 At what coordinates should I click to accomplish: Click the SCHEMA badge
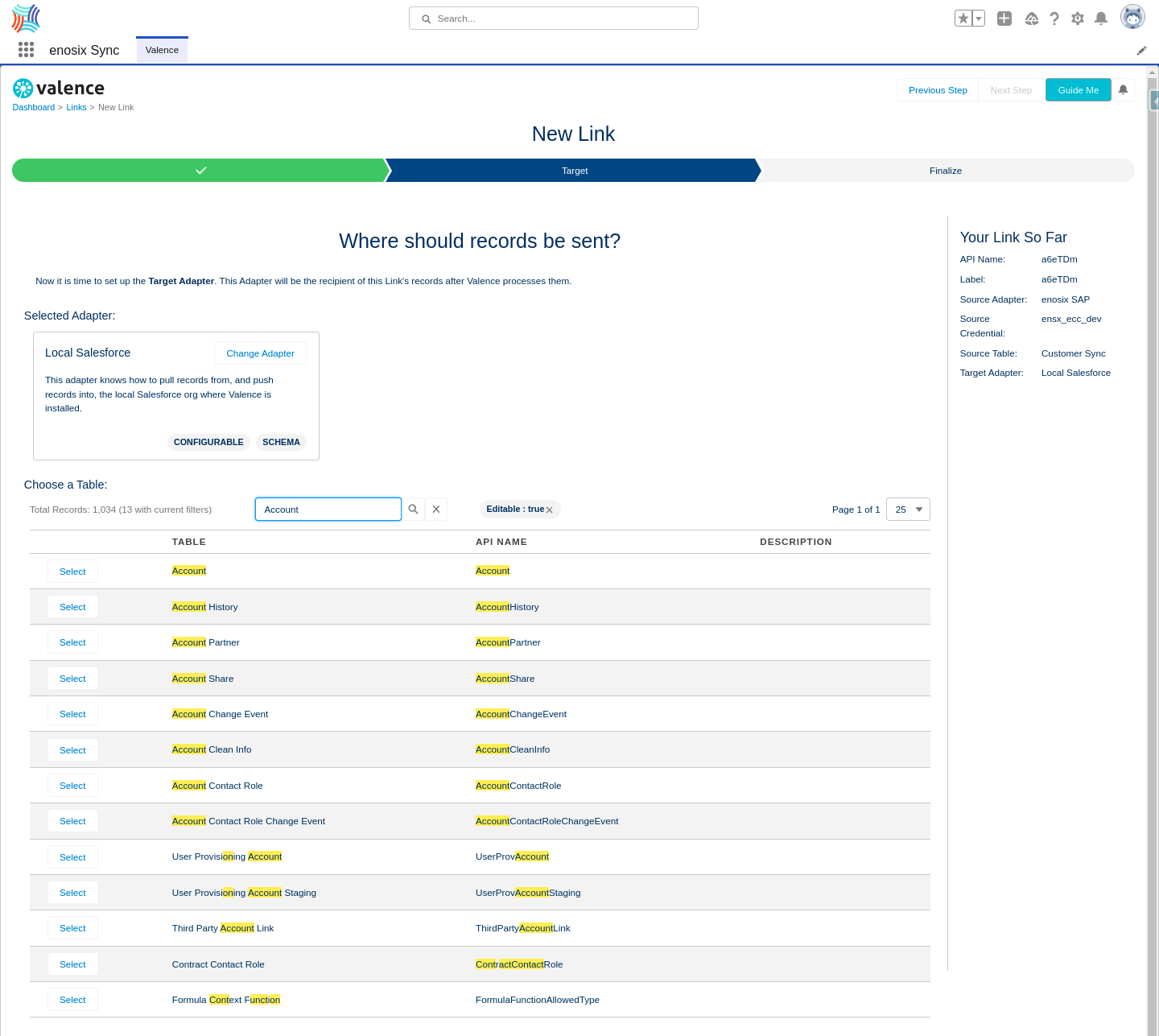(x=281, y=442)
